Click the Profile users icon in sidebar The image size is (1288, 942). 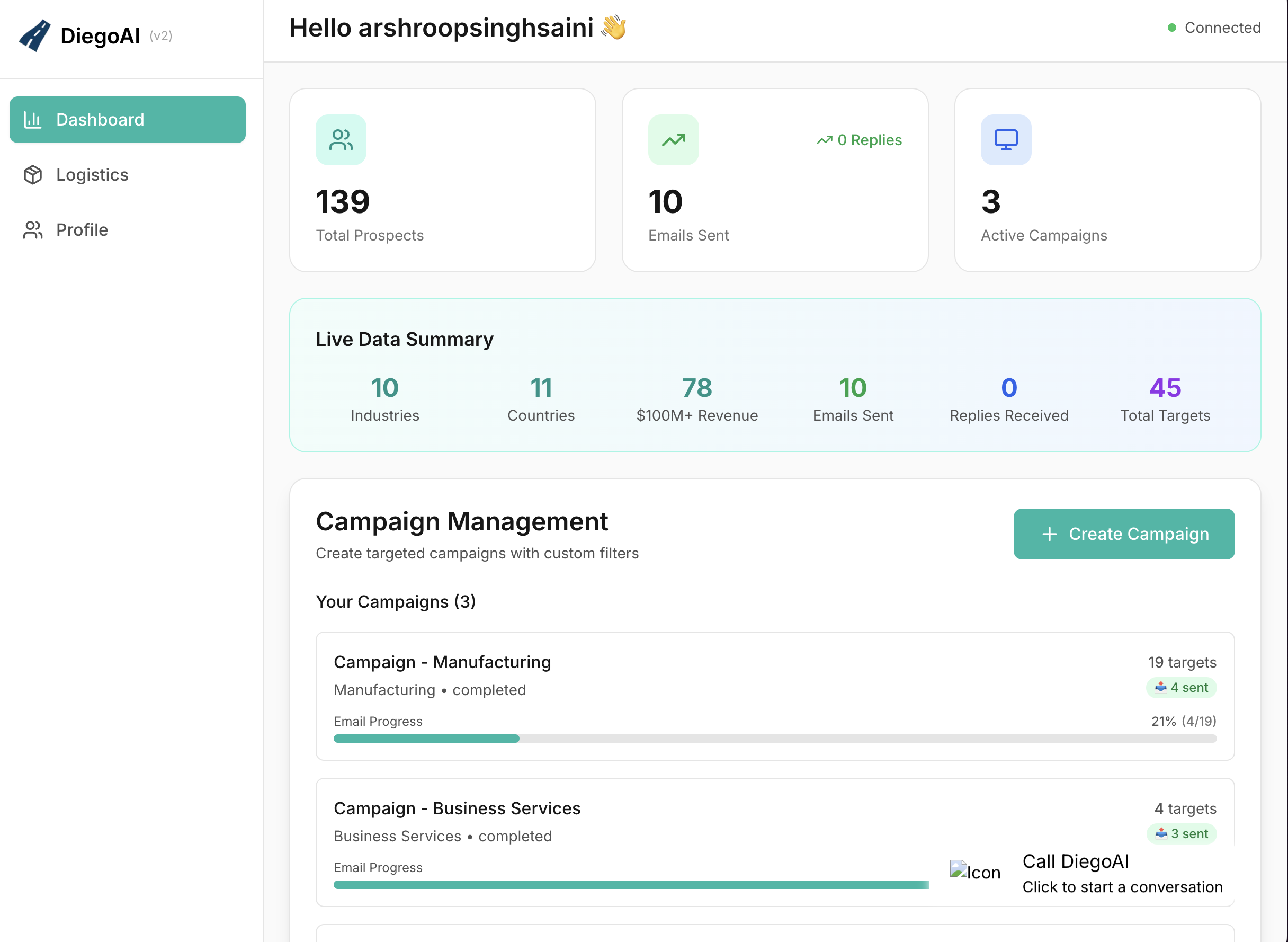coord(33,230)
